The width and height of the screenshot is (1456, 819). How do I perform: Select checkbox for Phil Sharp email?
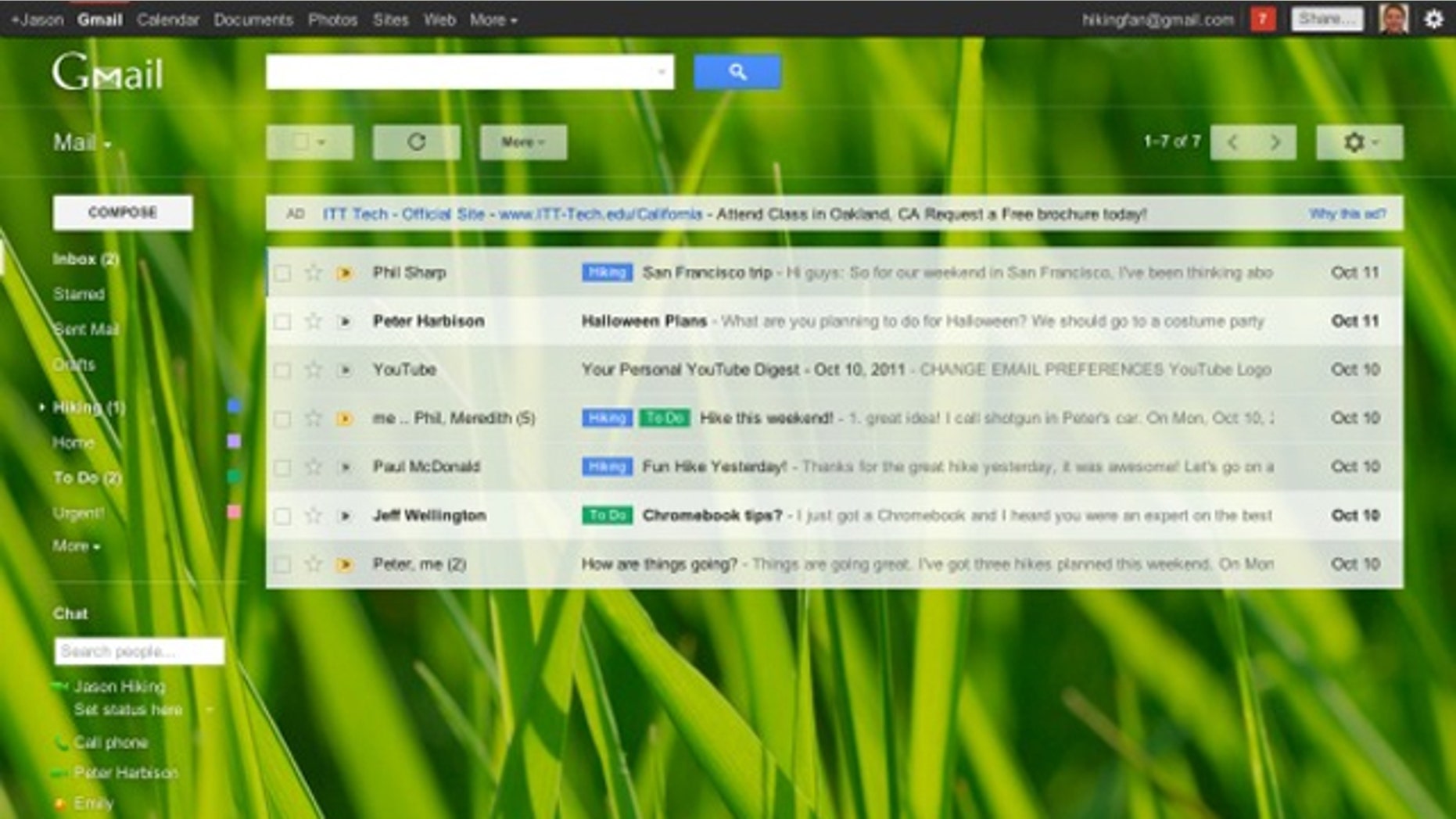click(x=282, y=273)
